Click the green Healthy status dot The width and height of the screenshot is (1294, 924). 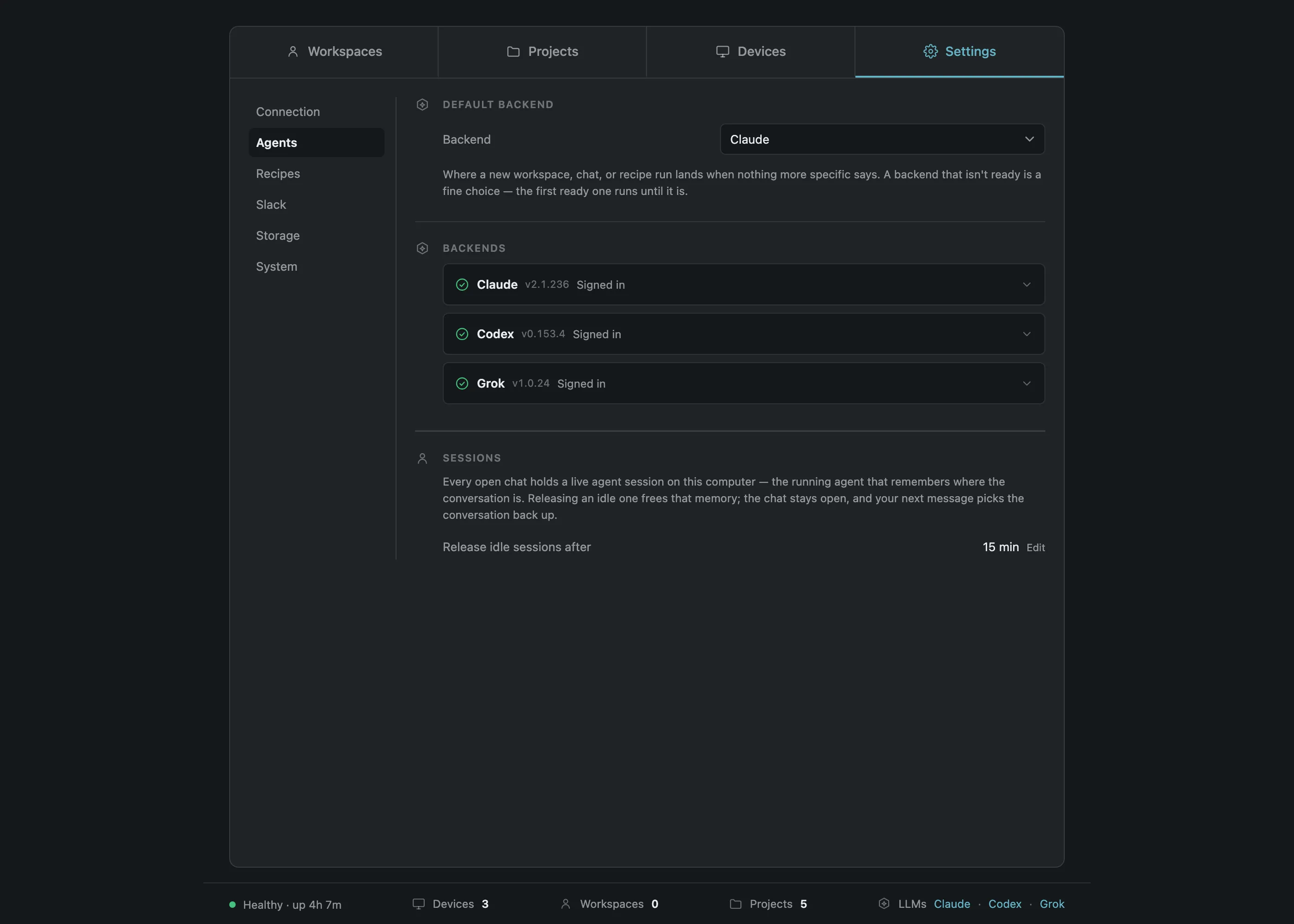(232, 905)
